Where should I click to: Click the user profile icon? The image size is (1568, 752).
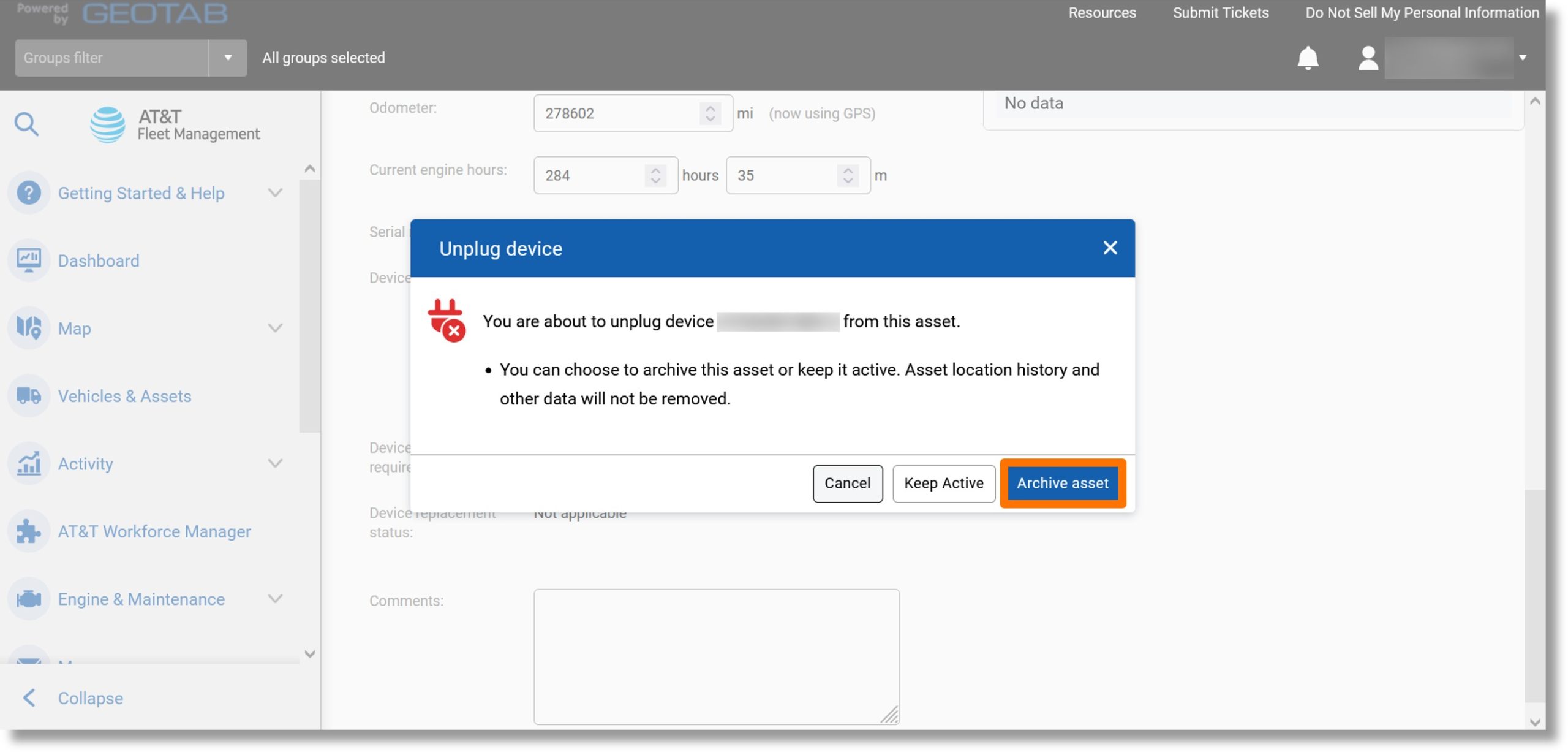tap(1368, 58)
